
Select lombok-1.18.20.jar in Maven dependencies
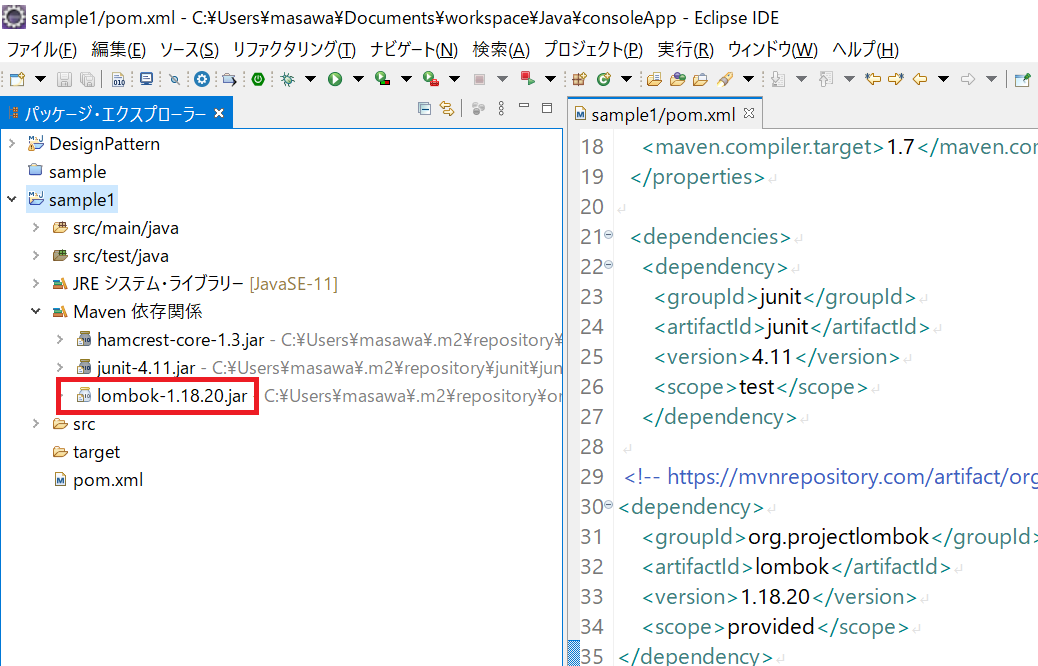tap(172, 395)
